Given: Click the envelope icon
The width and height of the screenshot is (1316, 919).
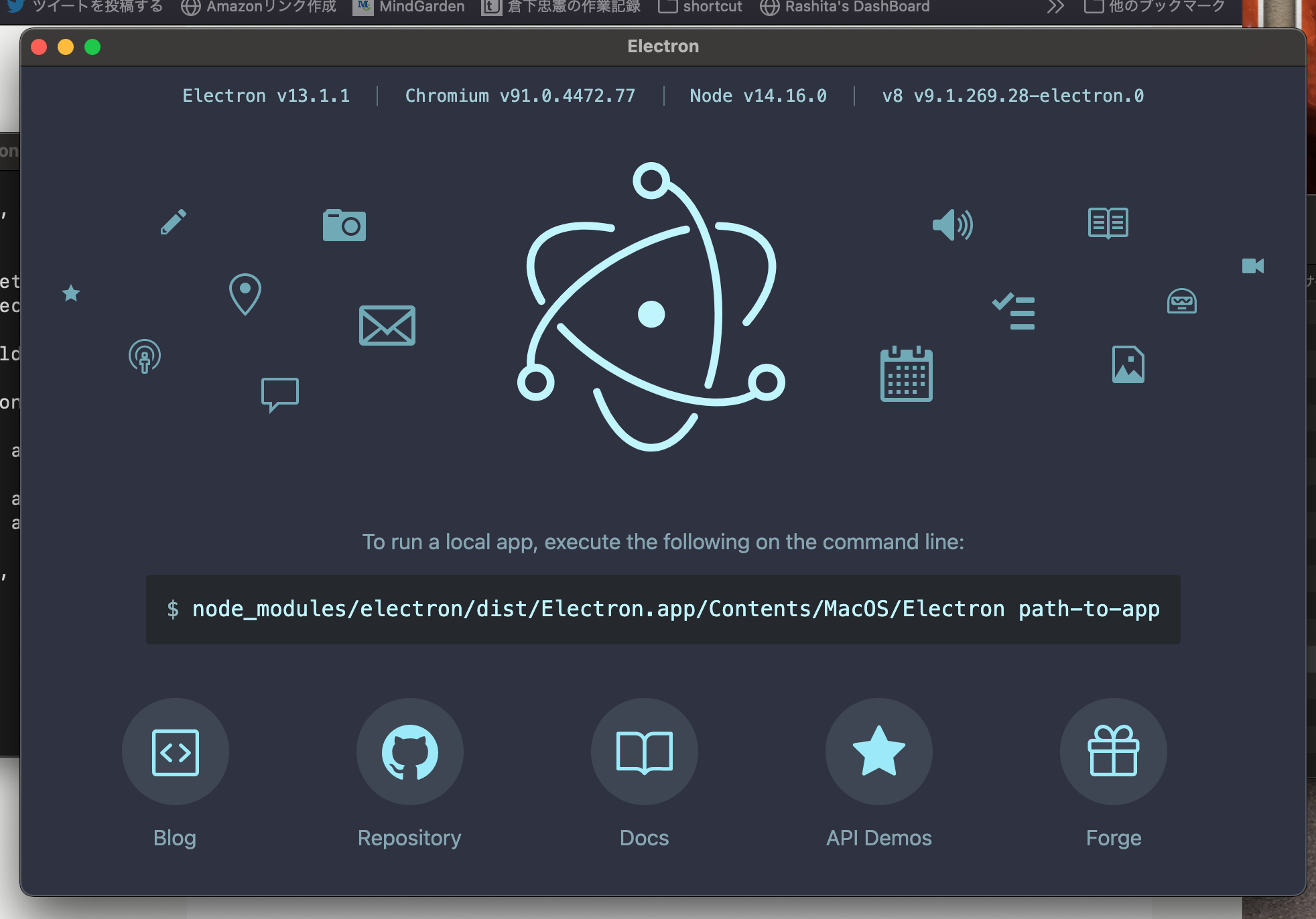Looking at the screenshot, I should point(387,326).
